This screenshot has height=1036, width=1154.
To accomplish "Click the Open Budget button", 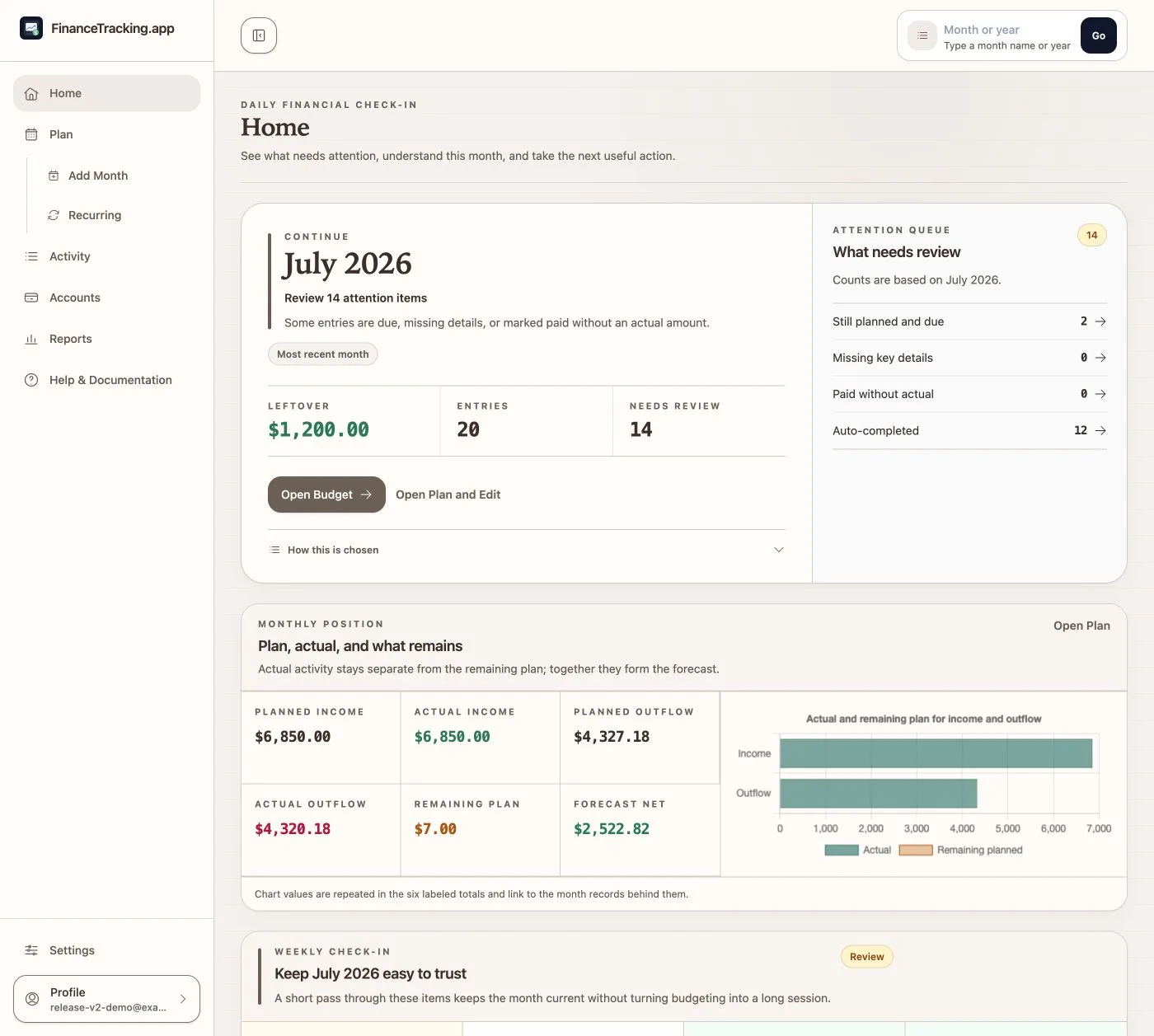I will click(326, 495).
